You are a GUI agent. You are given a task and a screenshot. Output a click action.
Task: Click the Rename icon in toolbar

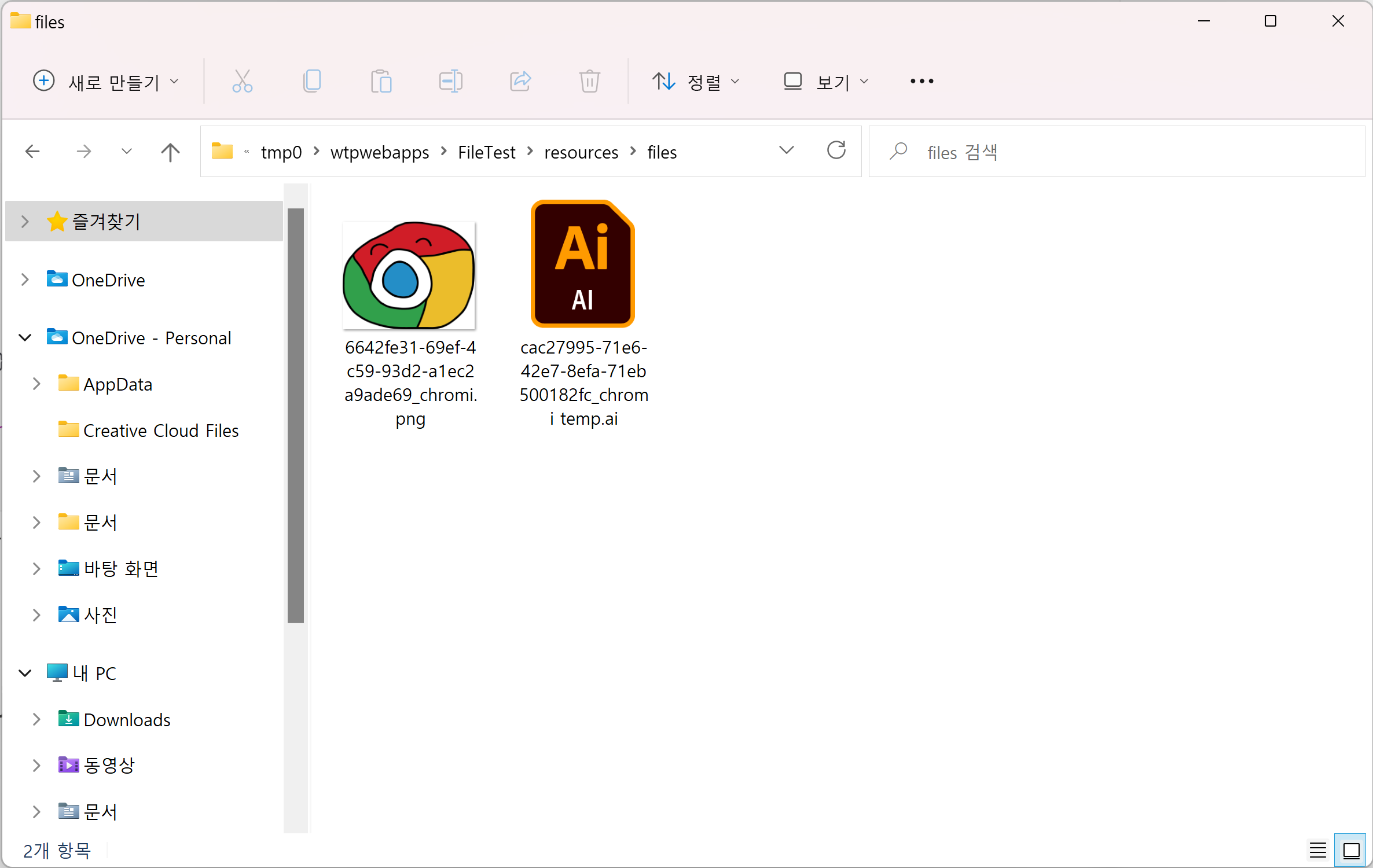tap(450, 81)
